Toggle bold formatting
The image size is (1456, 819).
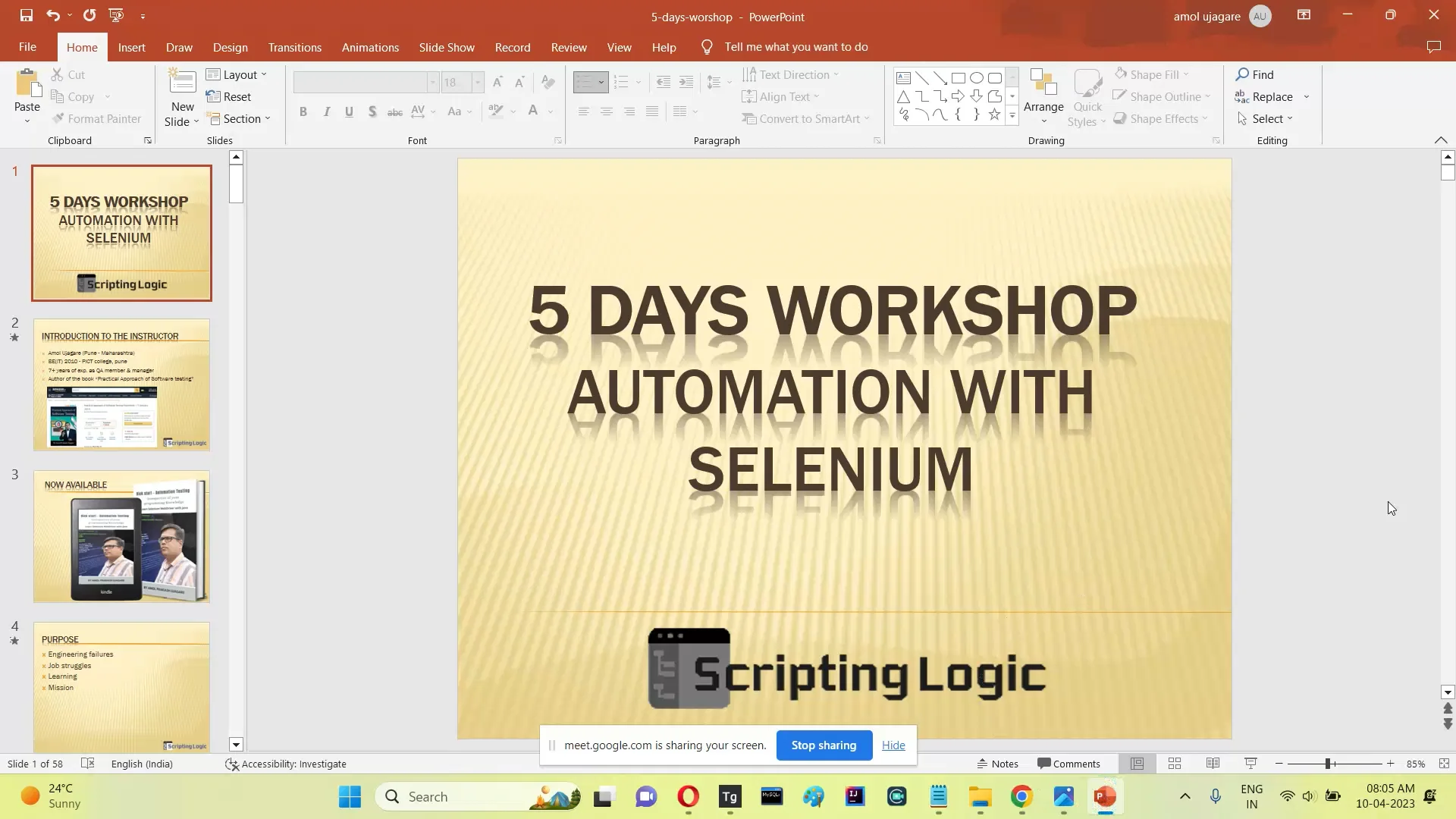click(303, 111)
